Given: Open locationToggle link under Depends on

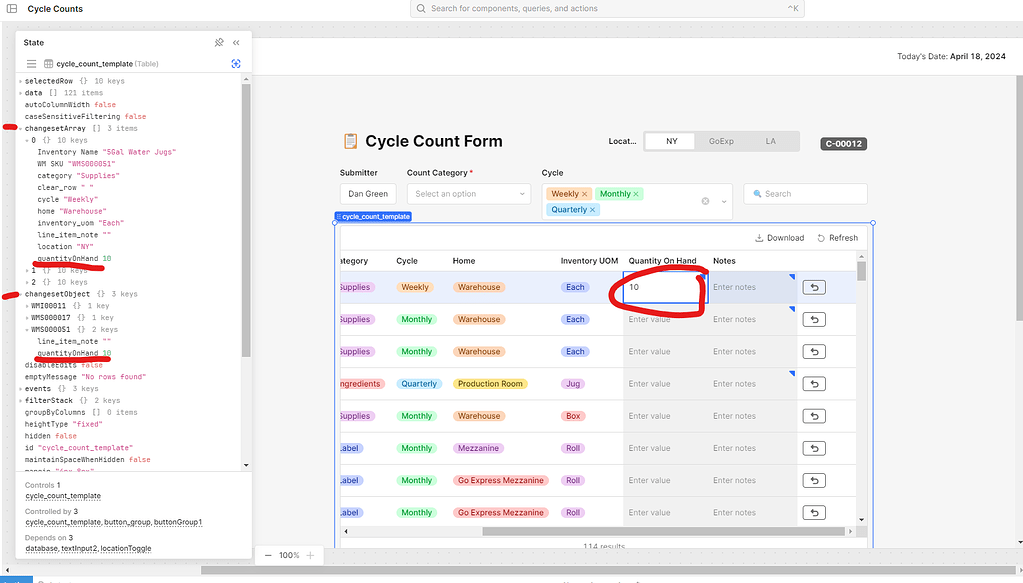Looking at the screenshot, I should (126, 549).
